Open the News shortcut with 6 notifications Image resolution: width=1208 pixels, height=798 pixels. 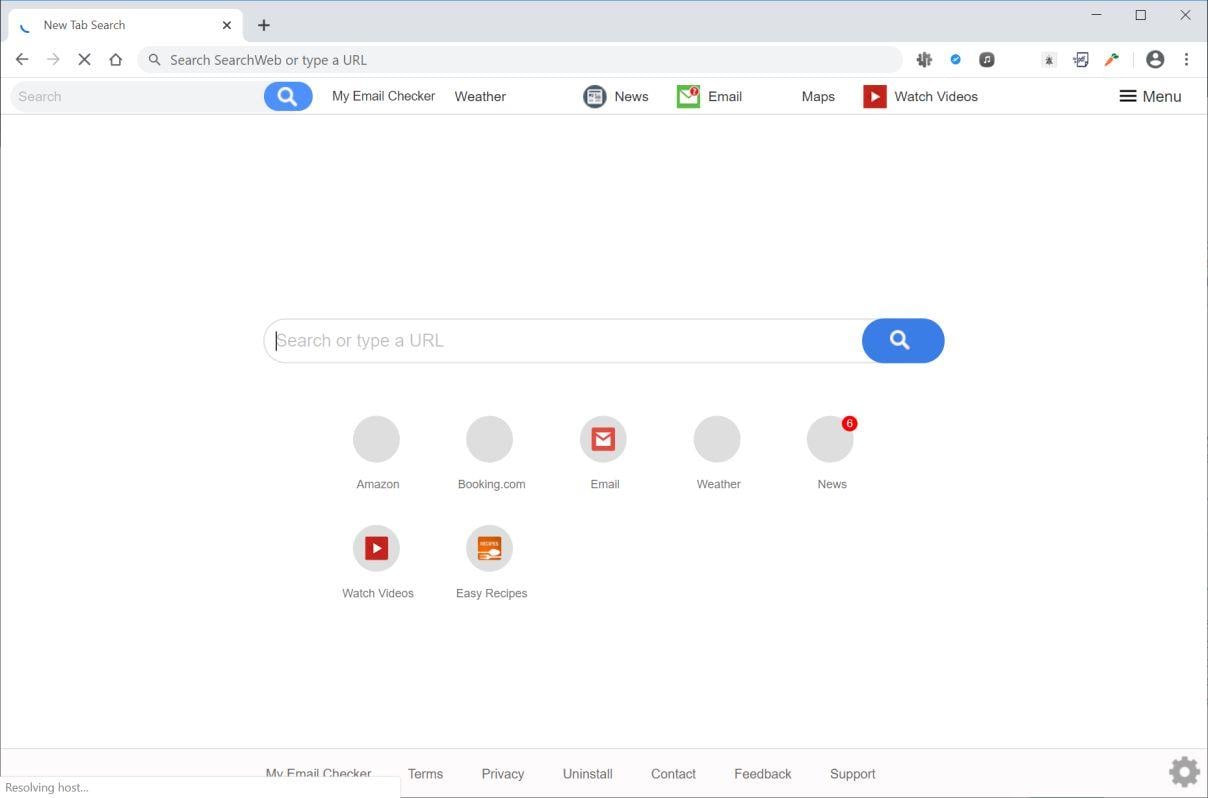tap(831, 439)
